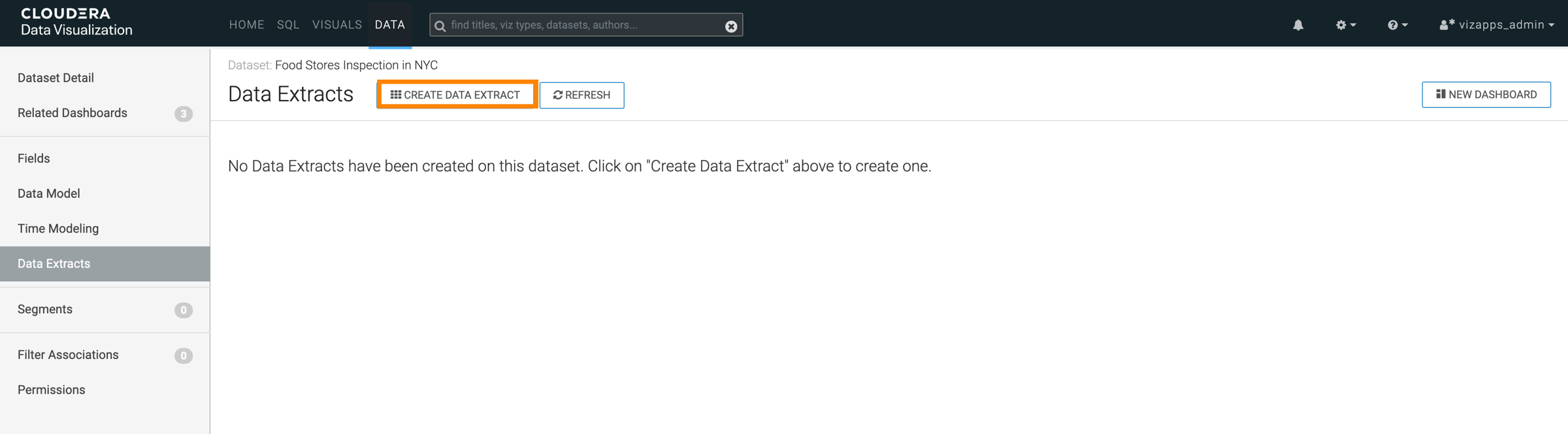
Task: Focus the search titles input field
Action: [585, 25]
